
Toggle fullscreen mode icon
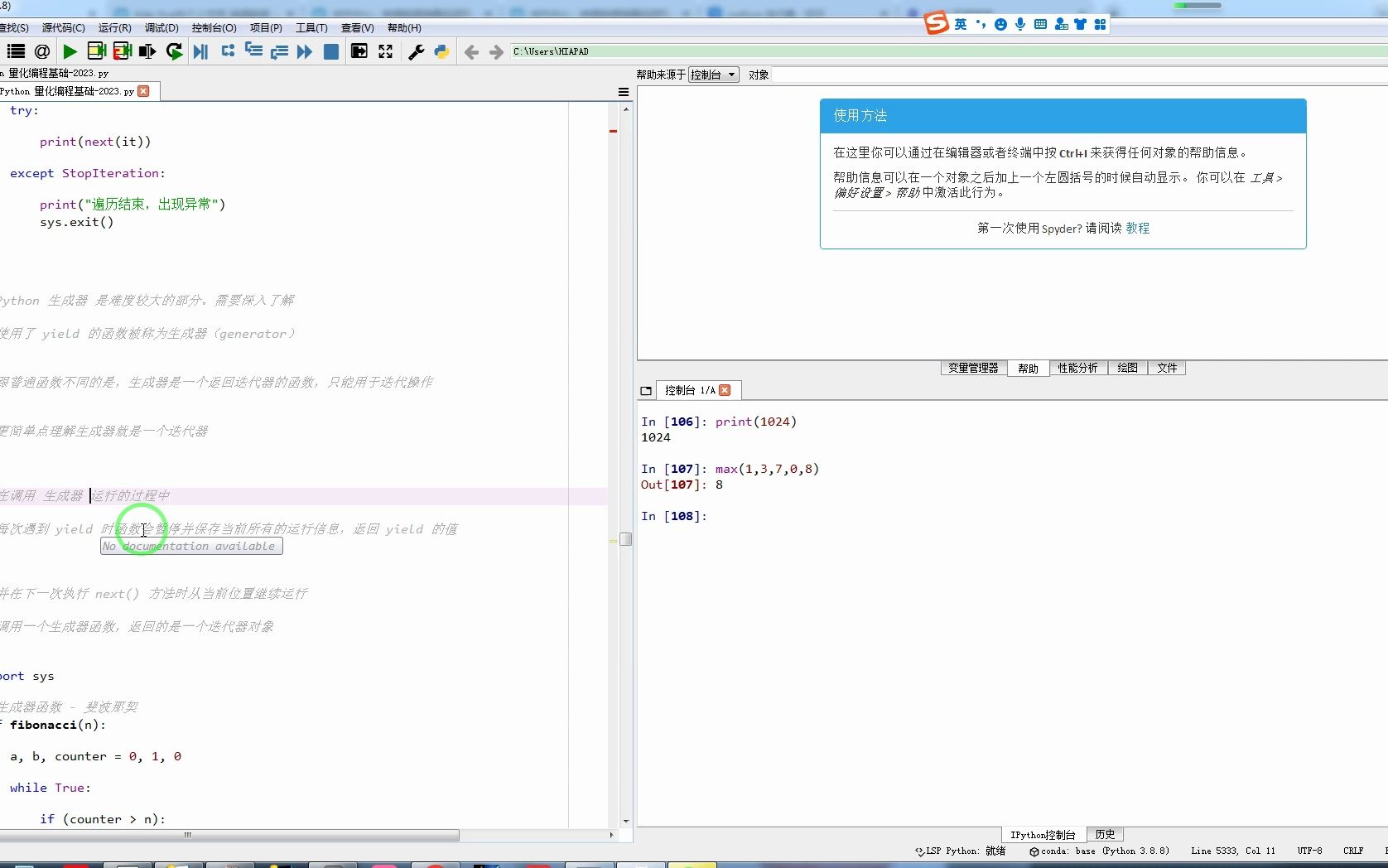pyautogui.click(x=385, y=51)
